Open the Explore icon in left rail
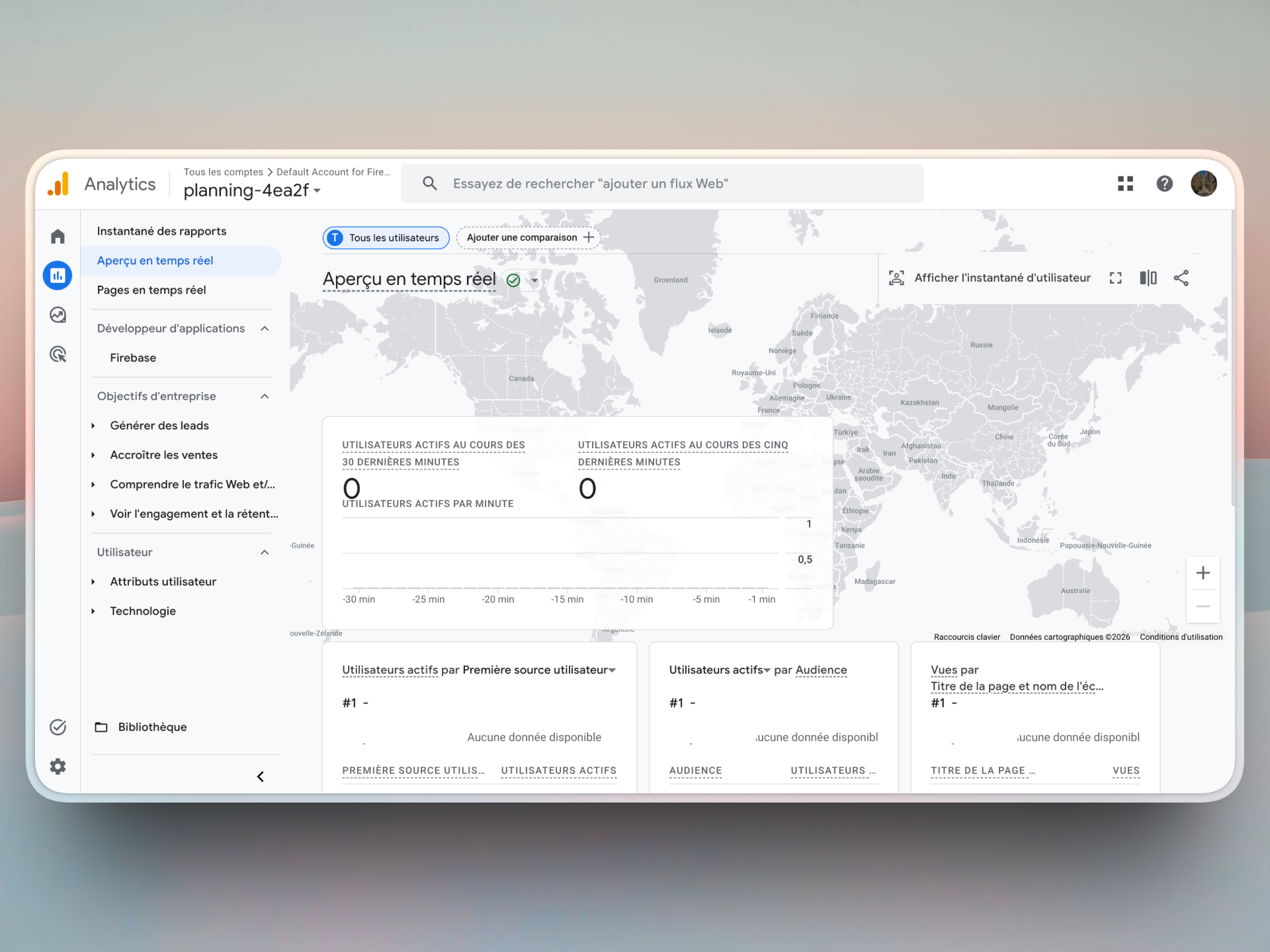 click(x=58, y=315)
